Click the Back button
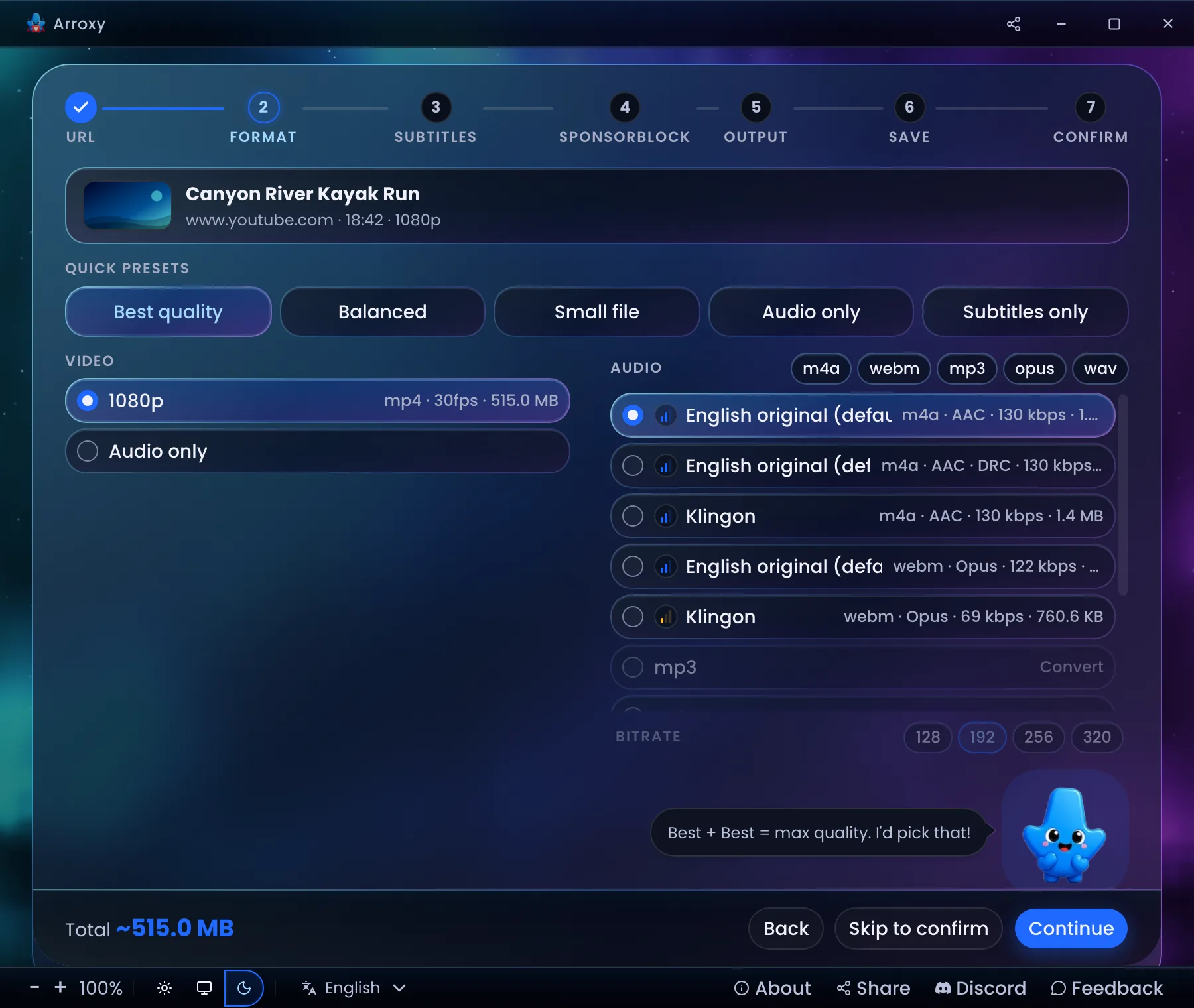The width and height of the screenshot is (1194, 1008). pos(786,928)
